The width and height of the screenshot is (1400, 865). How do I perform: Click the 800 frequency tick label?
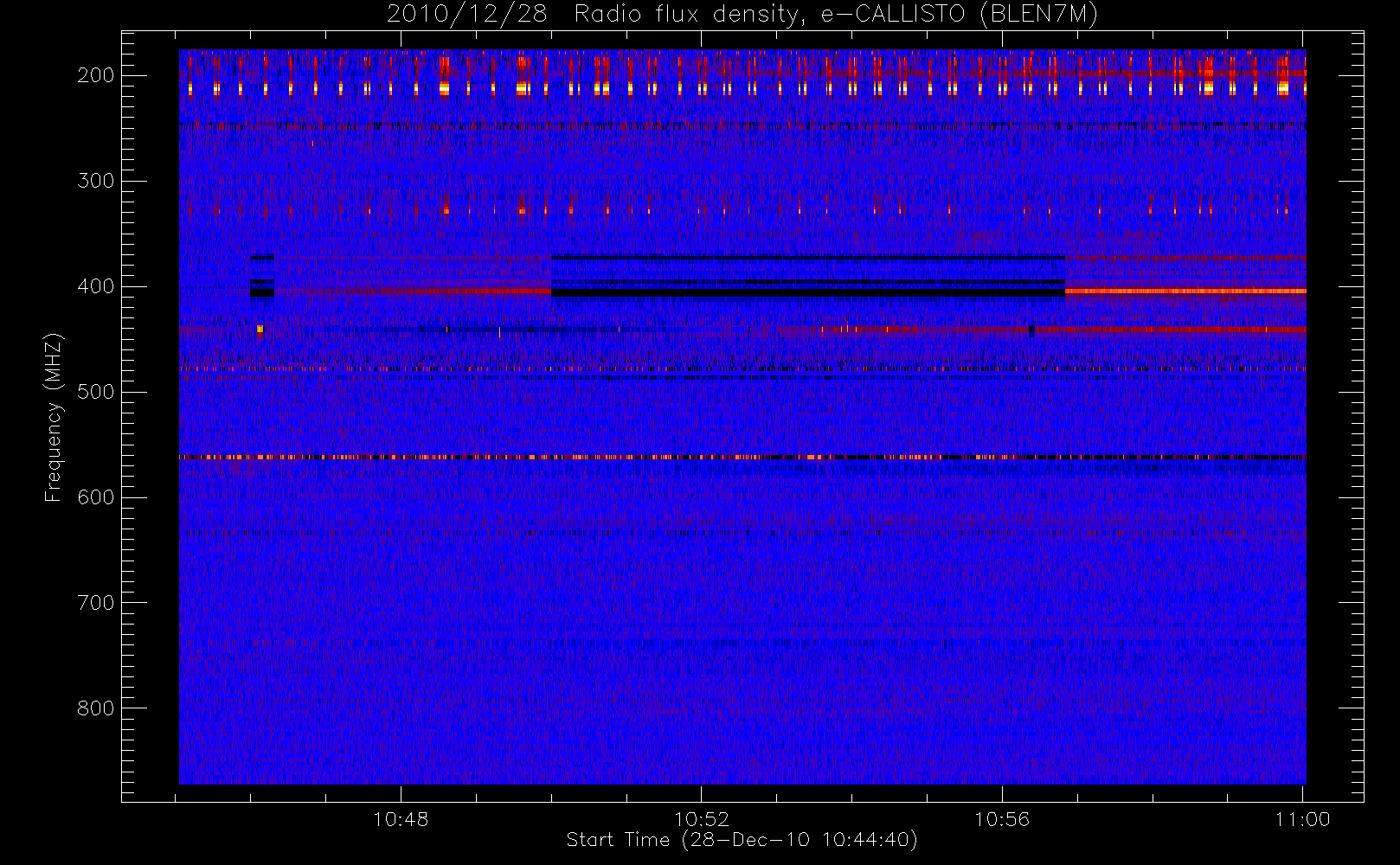tap(95, 708)
